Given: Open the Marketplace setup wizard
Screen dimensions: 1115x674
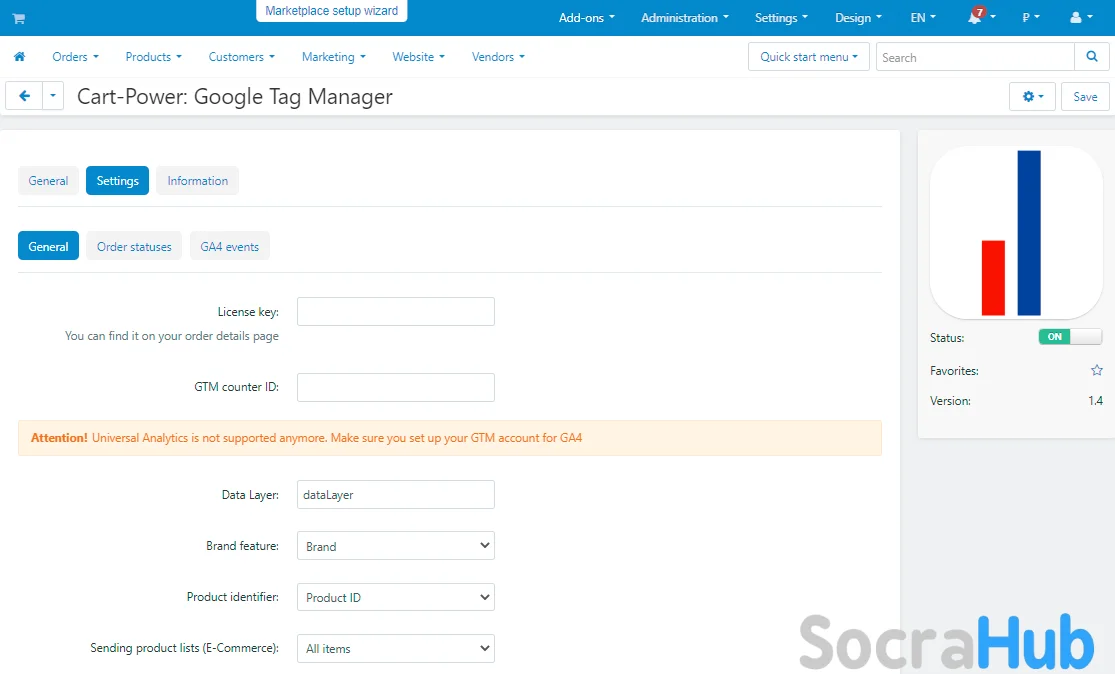Looking at the screenshot, I should pyautogui.click(x=331, y=11).
